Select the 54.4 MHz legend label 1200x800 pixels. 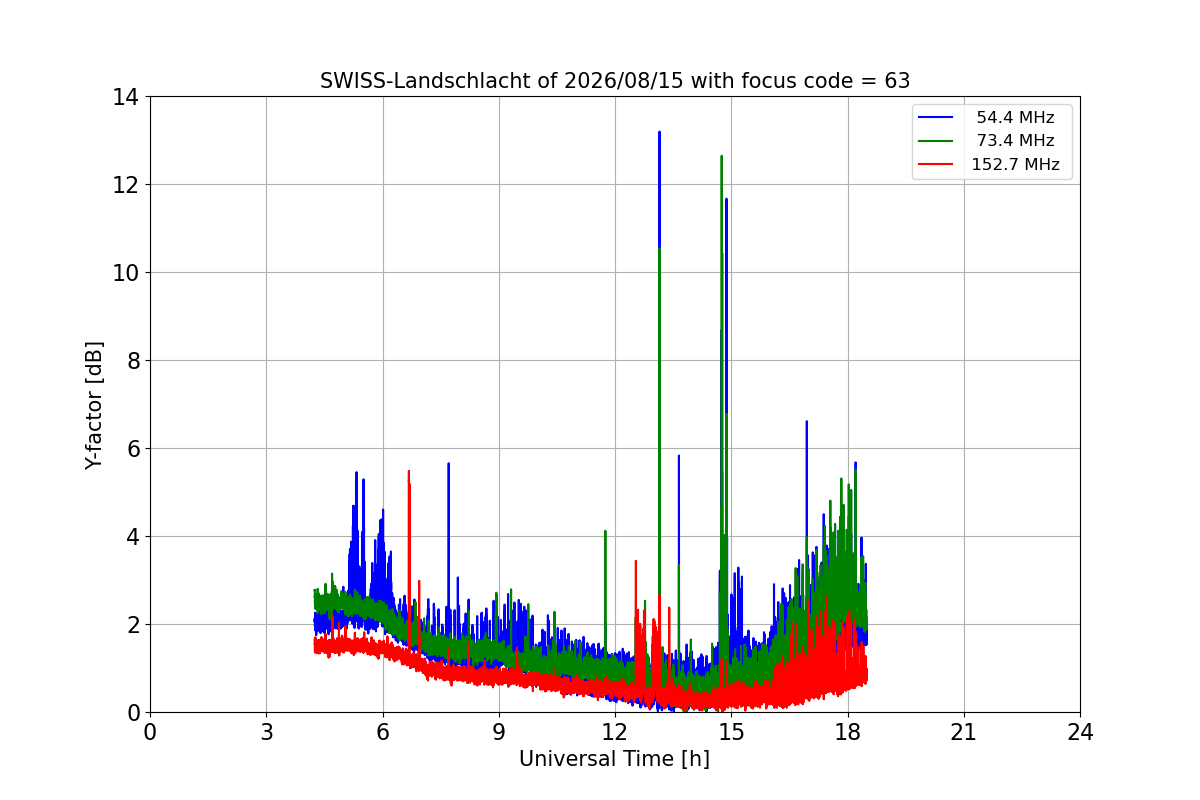click(x=1015, y=118)
